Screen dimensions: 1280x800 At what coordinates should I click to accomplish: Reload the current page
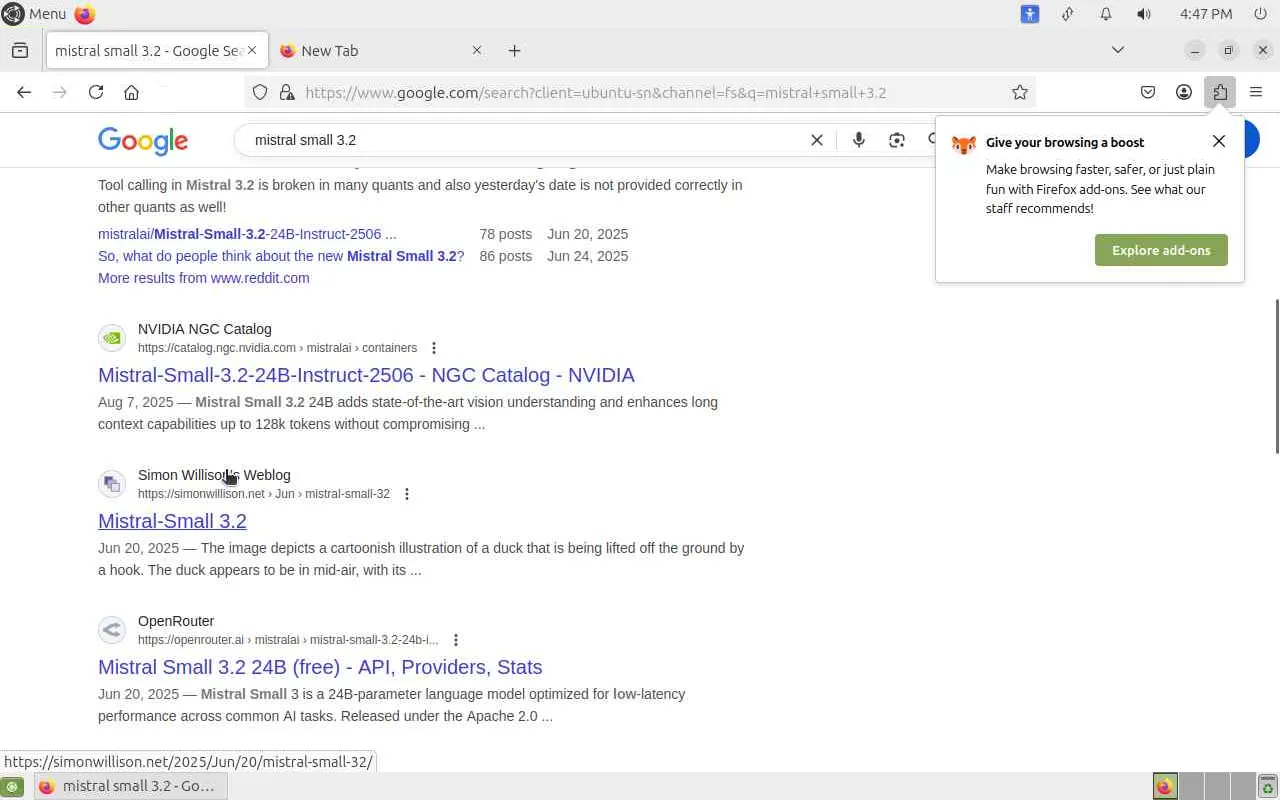[96, 92]
